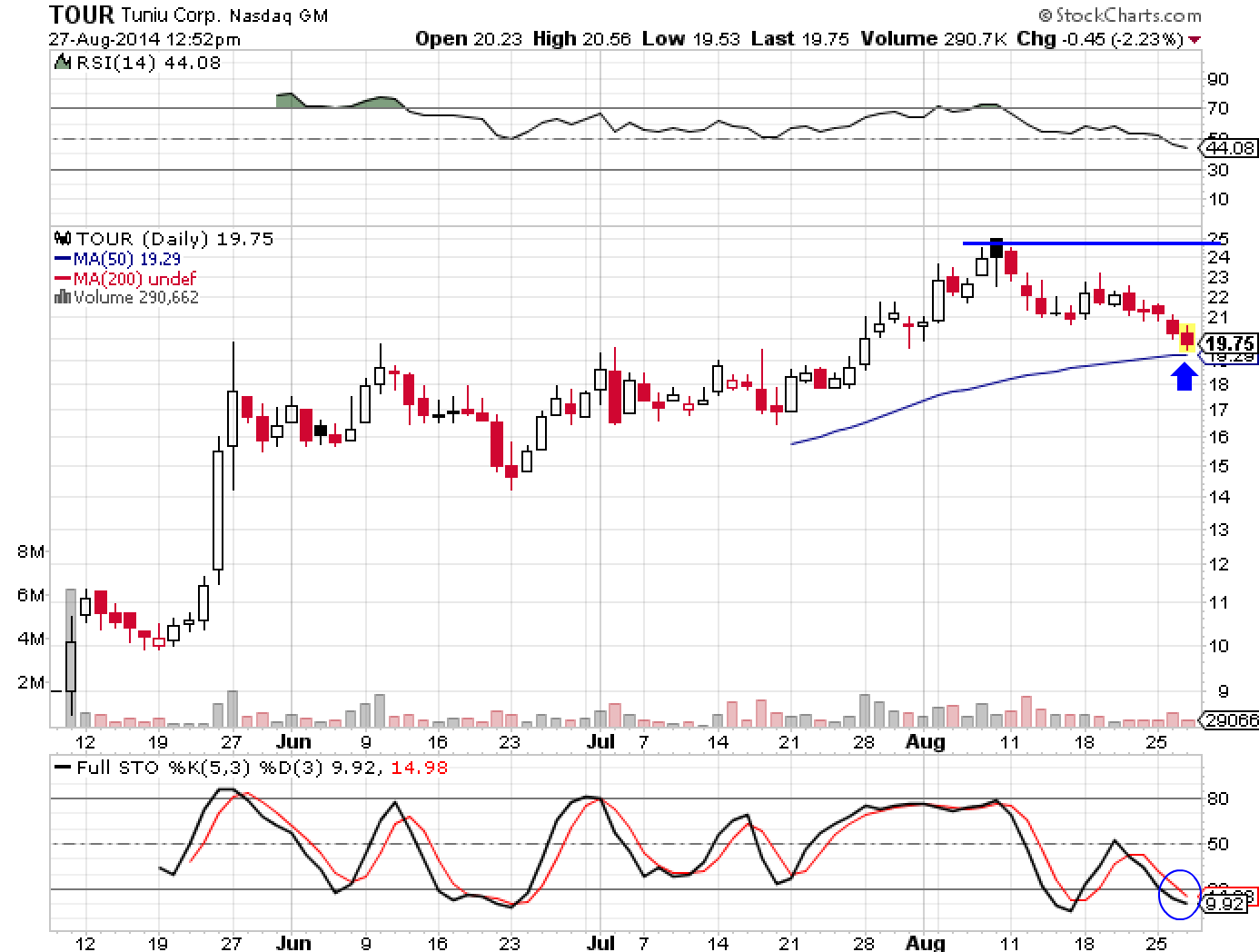This screenshot has width=1259, height=952.
Task: Click the red down-triangle beside the Chg value
Action: 1194,40
